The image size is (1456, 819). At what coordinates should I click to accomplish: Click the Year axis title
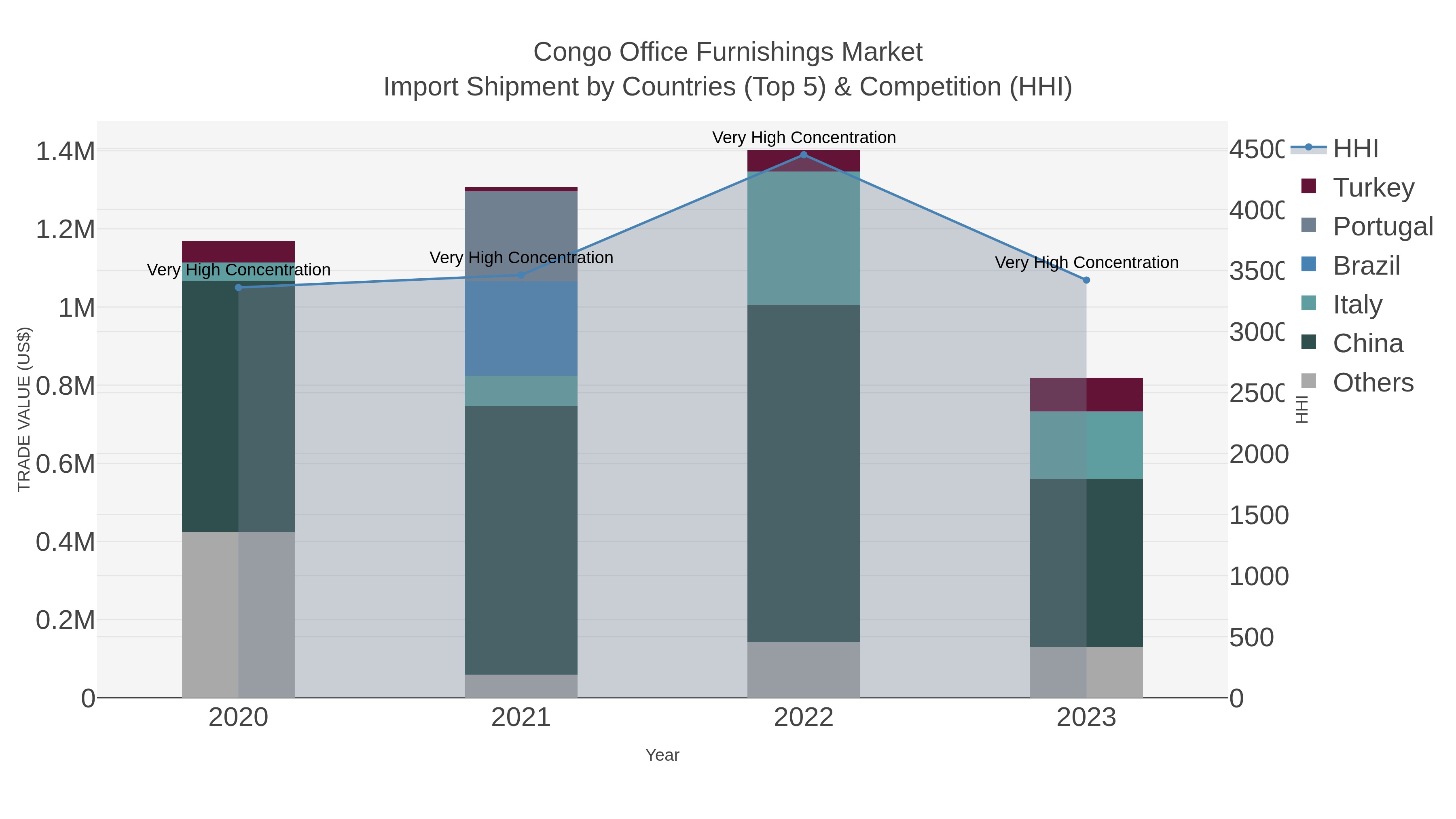coord(662,755)
